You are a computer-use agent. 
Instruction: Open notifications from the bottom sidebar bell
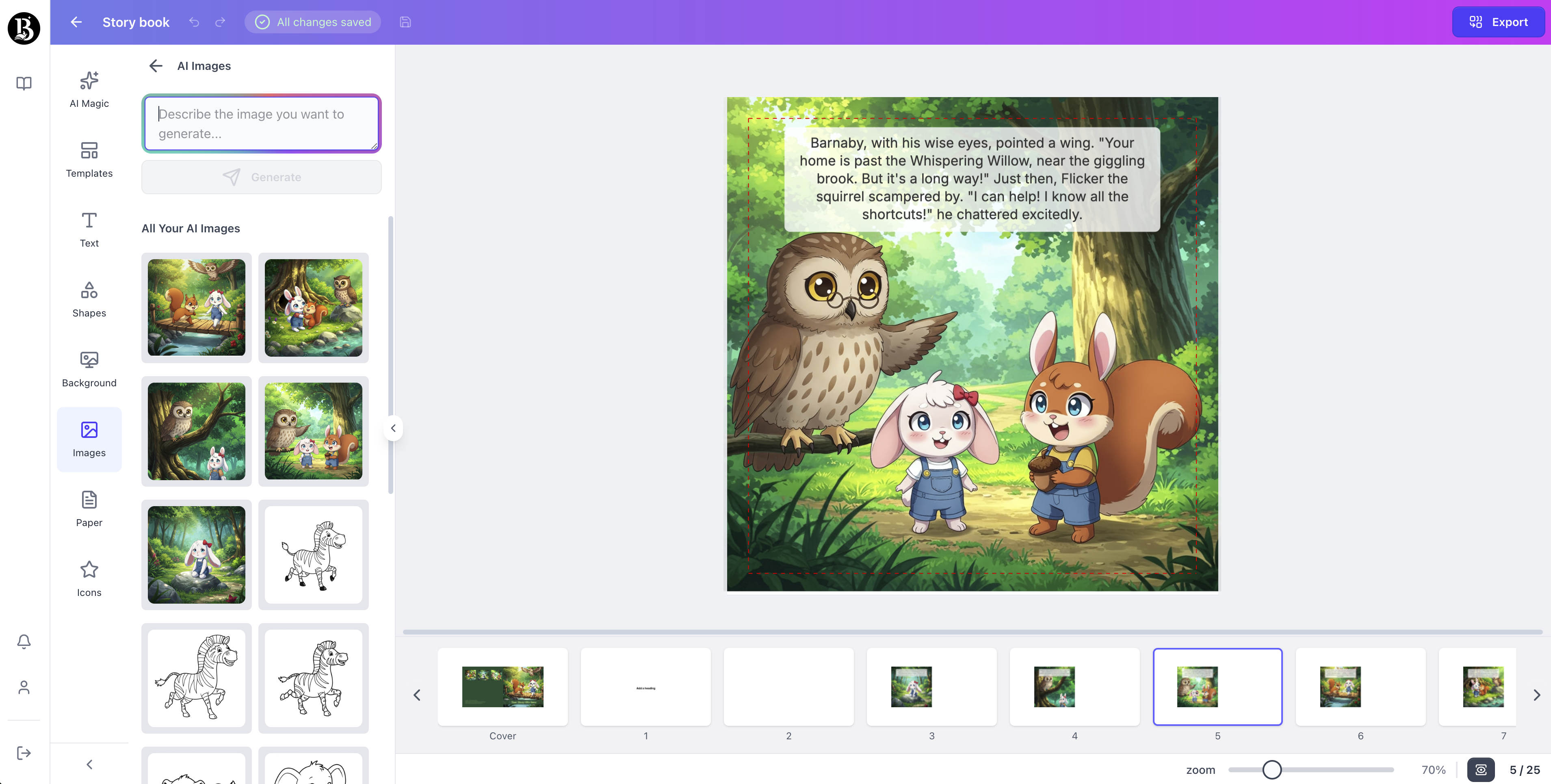pyautogui.click(x=24, y=641)
